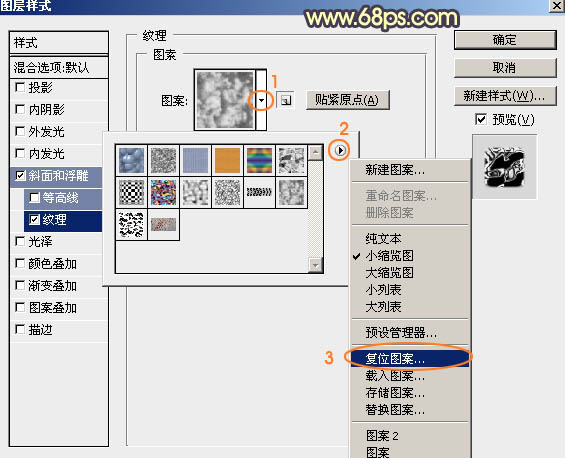Close the 图层样式 dialog
Viewport: 565px width, 458px height.
point(557,5)
